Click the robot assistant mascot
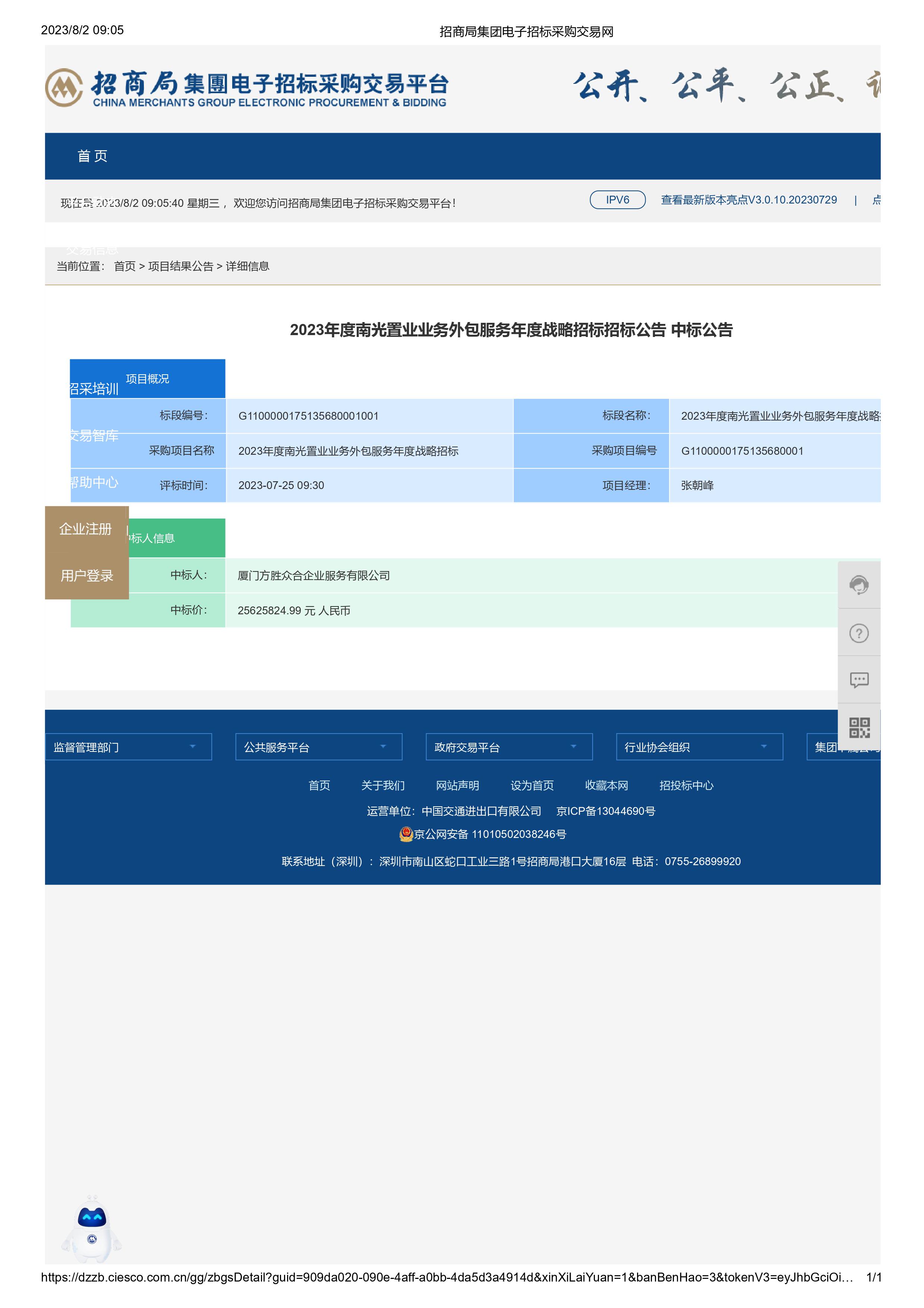 (92, 1229)
